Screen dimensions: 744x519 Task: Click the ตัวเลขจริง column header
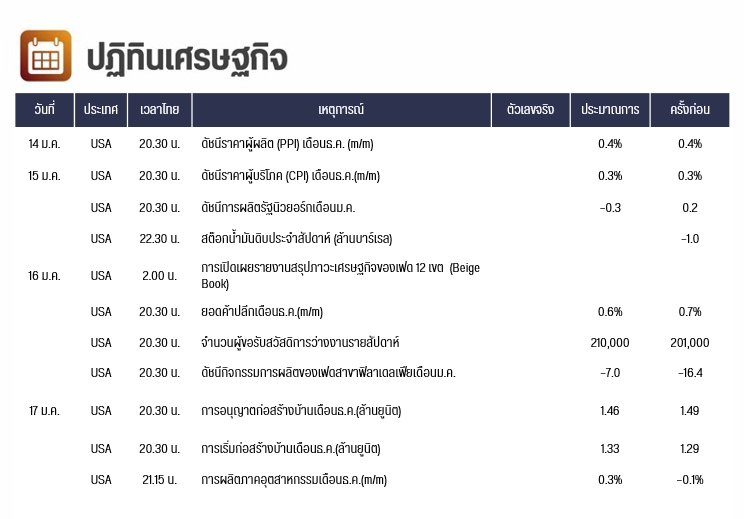(x=530, y=110)
